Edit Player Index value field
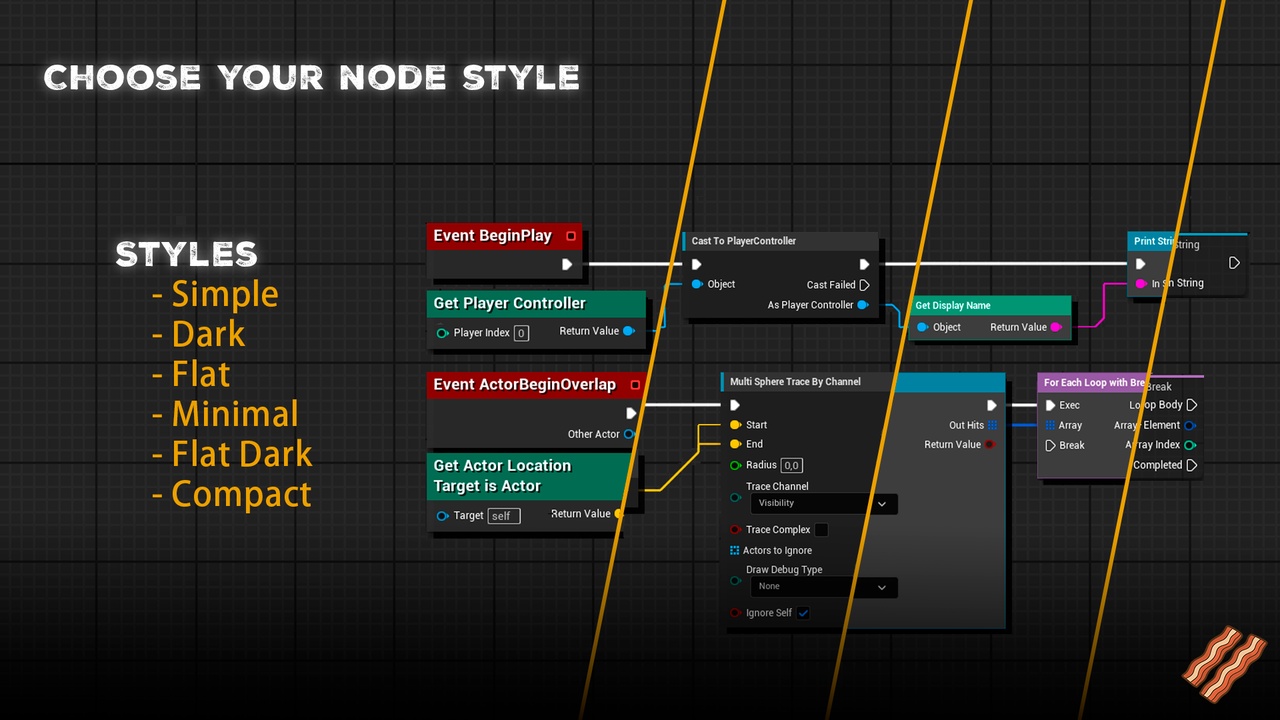This screenshot has height=720, width=1280. [521, 333]
